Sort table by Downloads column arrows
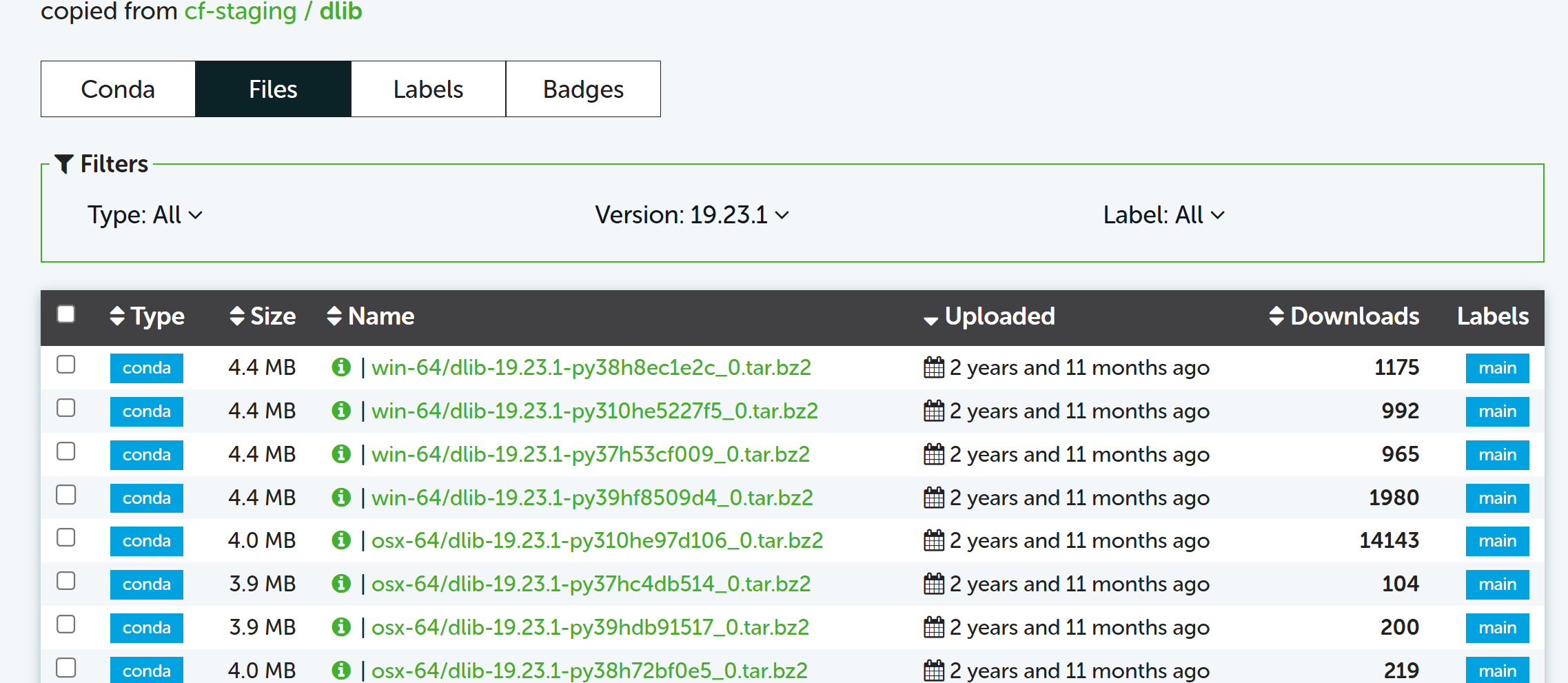This screenshot has width=1568, height=683. pyautogui.click(x=1276, y=316)
